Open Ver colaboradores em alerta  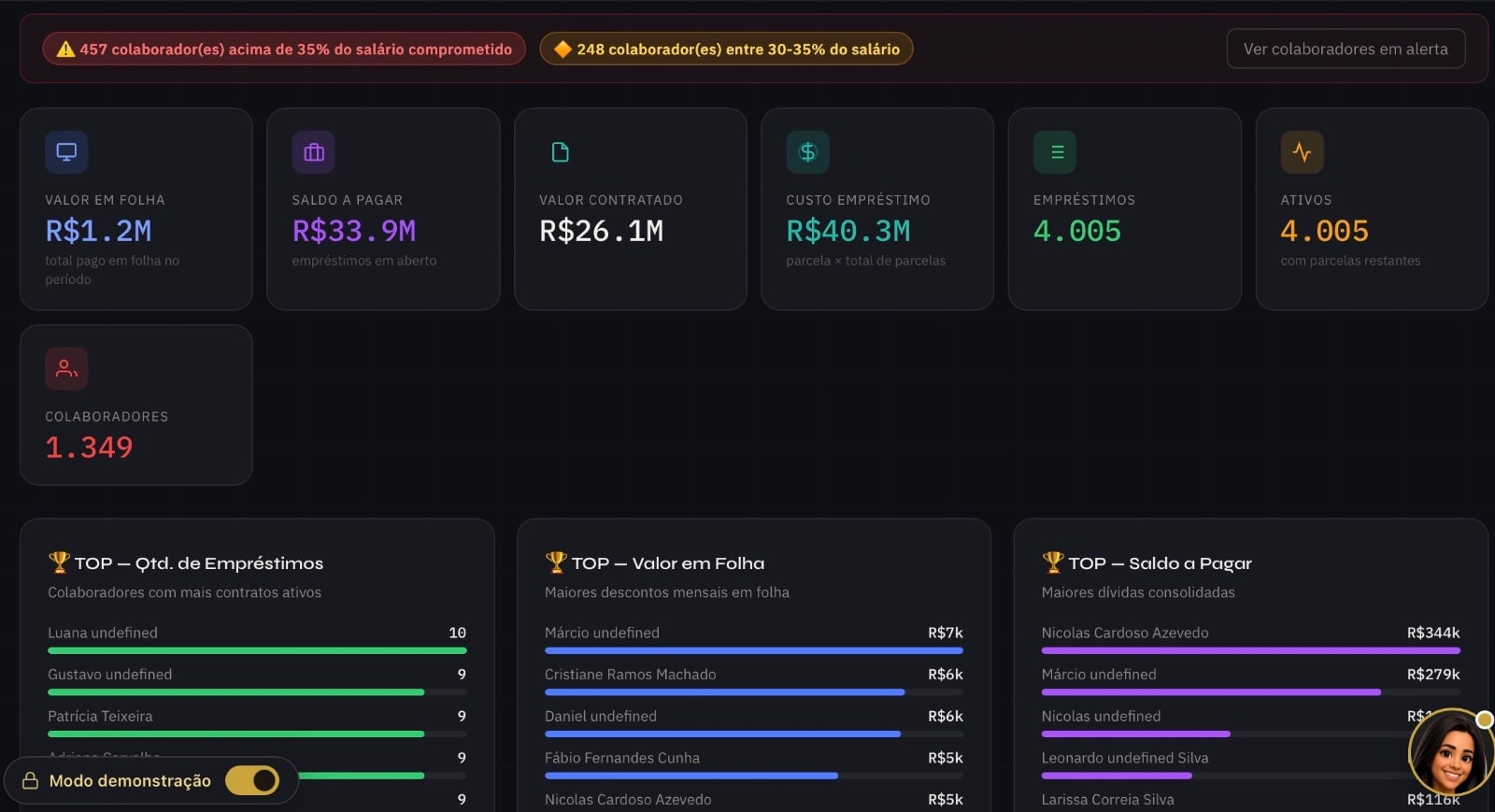tap(1345, 49)
